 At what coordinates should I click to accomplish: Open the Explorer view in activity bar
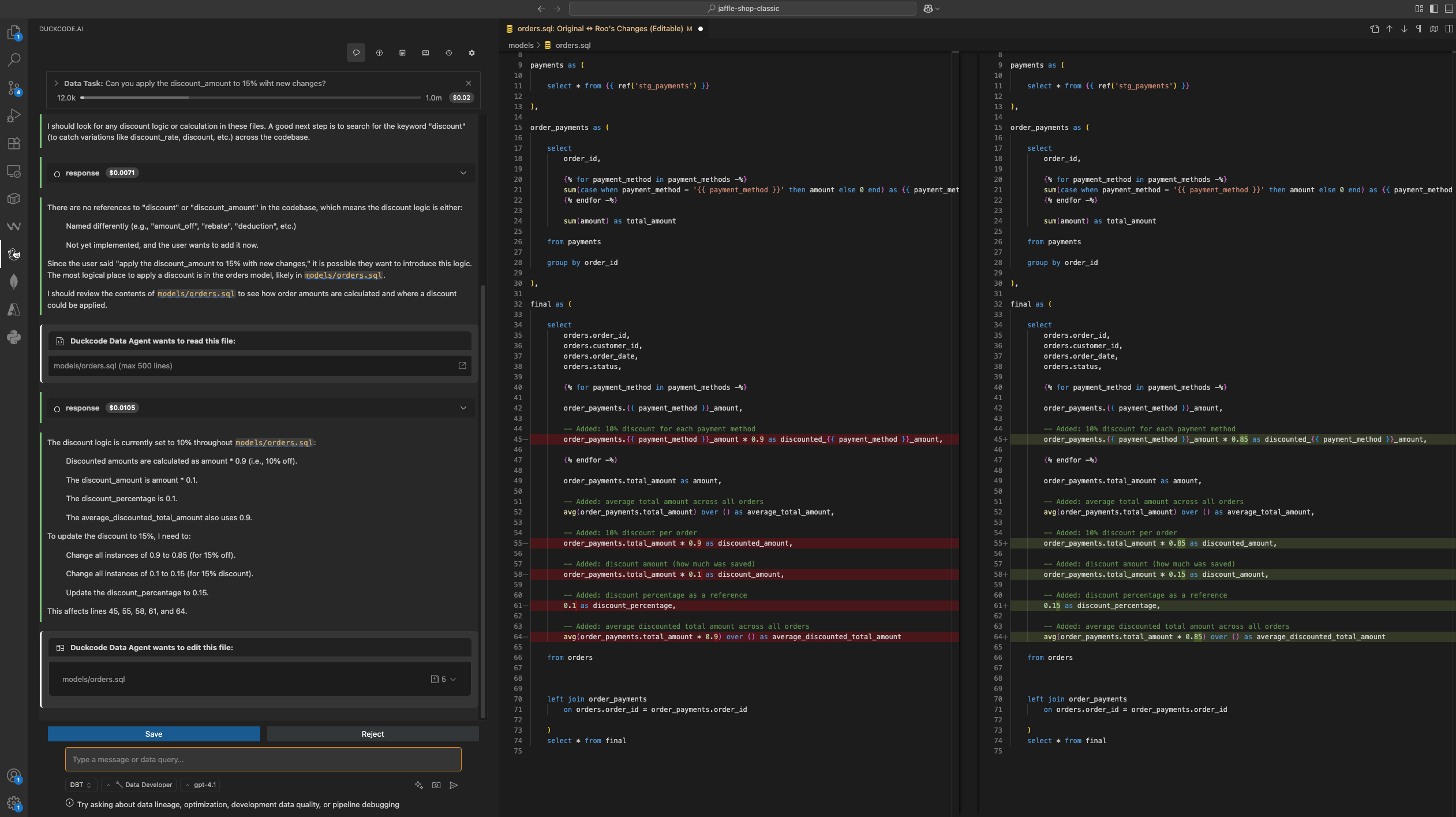(14, 32)
